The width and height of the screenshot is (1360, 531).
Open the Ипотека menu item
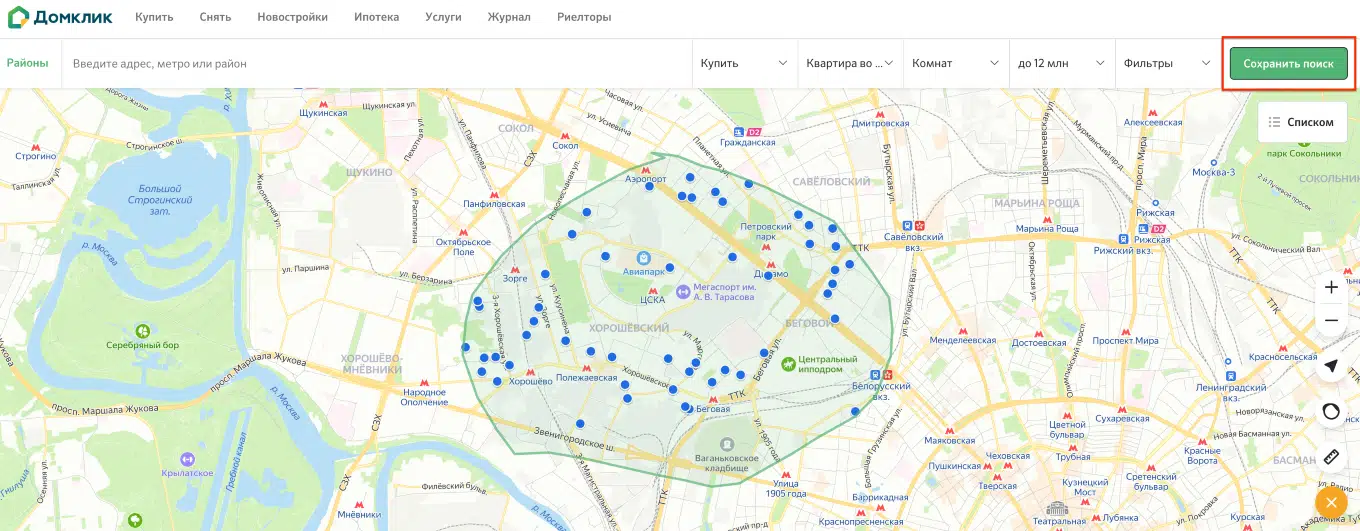tap(376, 17)
